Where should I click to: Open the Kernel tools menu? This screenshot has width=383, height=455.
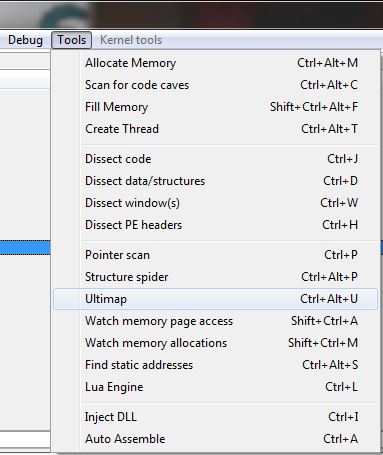[131, 40]
